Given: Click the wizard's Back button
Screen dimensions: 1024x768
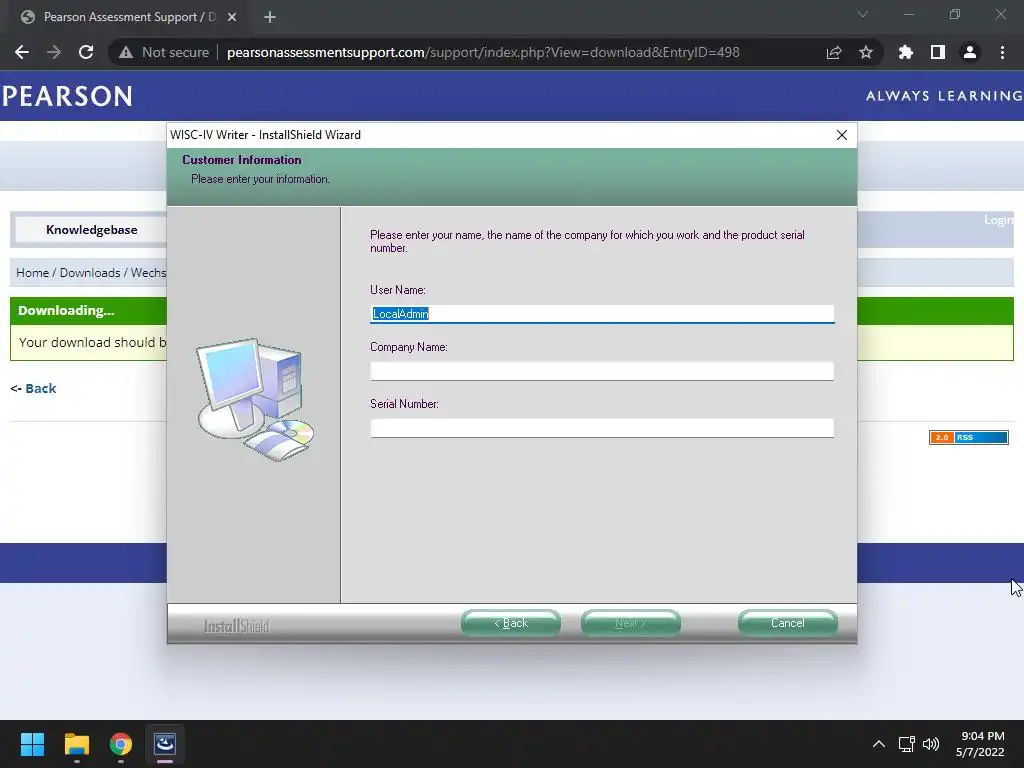Looking at the screenshot, I should pos(511,623).
